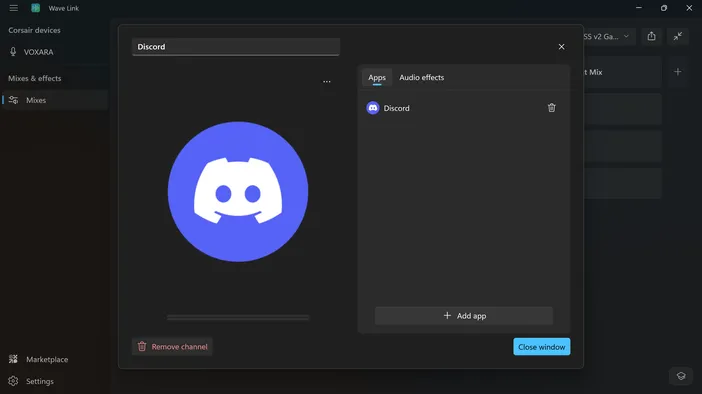Switch to the Apps tab
Screen dimensions: 702x394
pos(377,77)
